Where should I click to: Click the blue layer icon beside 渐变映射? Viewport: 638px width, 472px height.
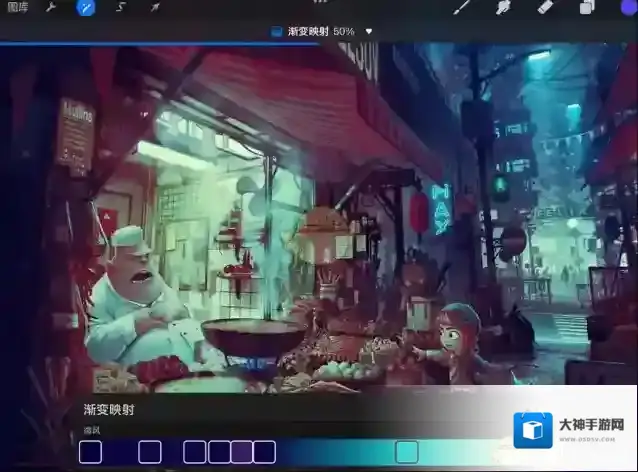pos(277,32)
